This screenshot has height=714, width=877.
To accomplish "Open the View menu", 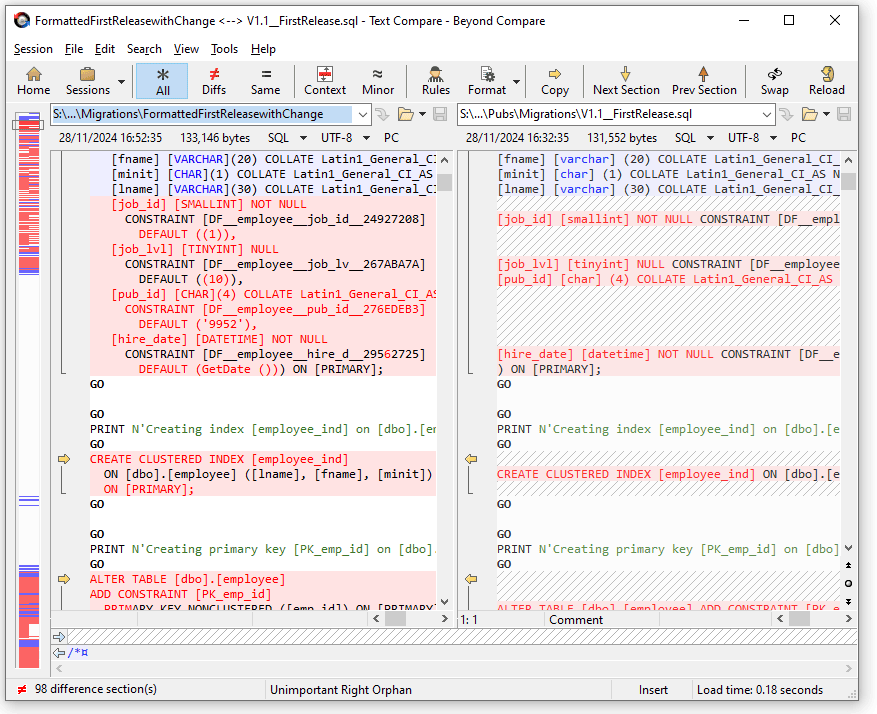I will pyautogui.click(x=186, y=49).
